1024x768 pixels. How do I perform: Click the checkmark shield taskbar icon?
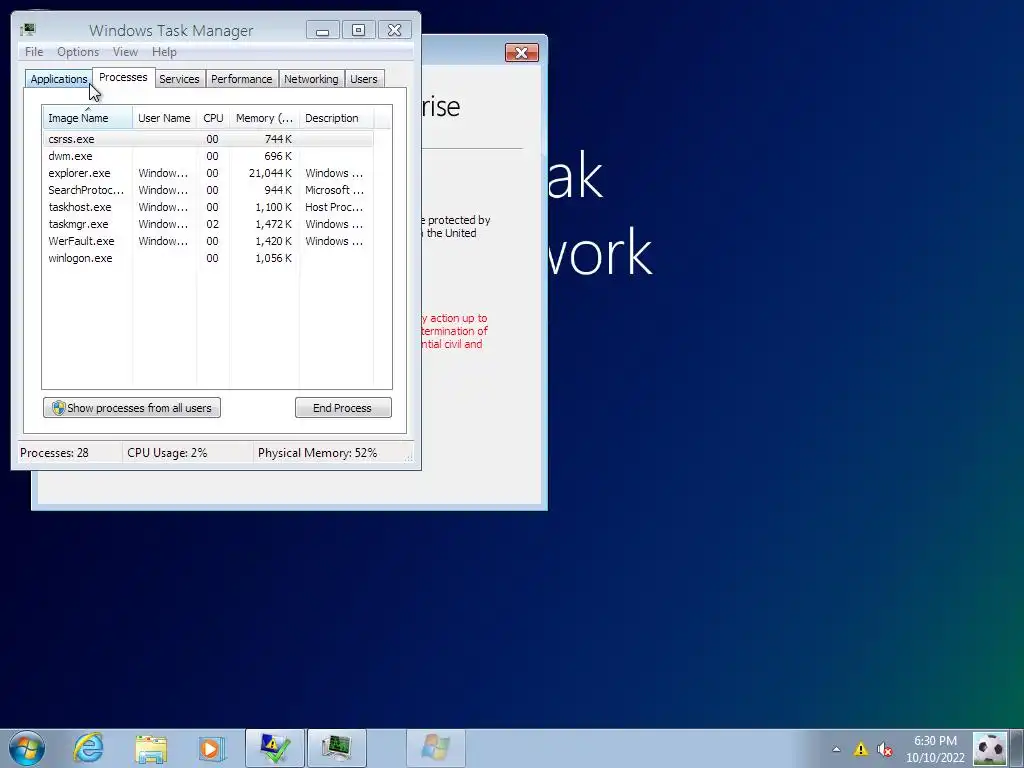pos(274,748)
